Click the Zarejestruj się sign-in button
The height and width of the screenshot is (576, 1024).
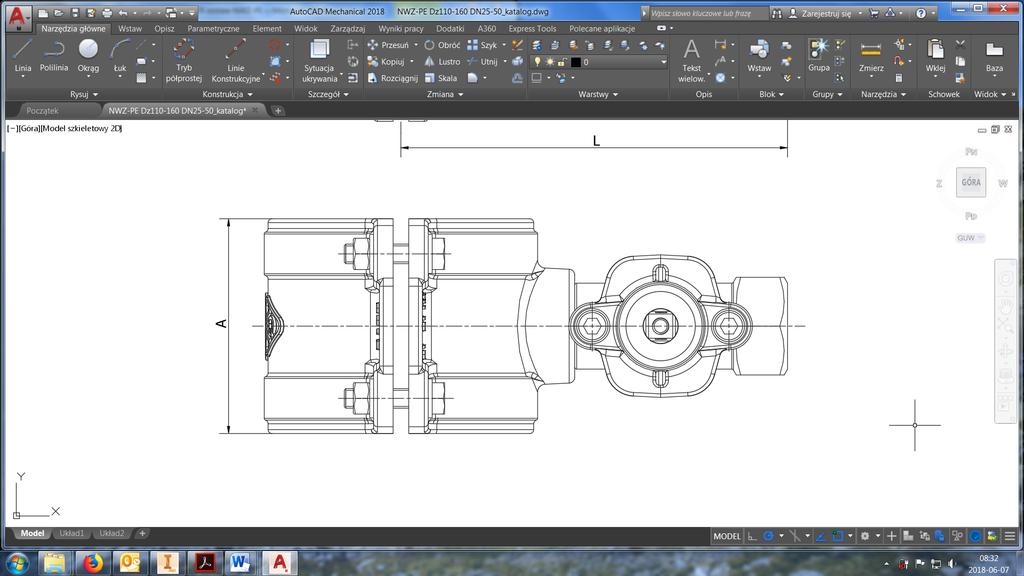(826, 13)
